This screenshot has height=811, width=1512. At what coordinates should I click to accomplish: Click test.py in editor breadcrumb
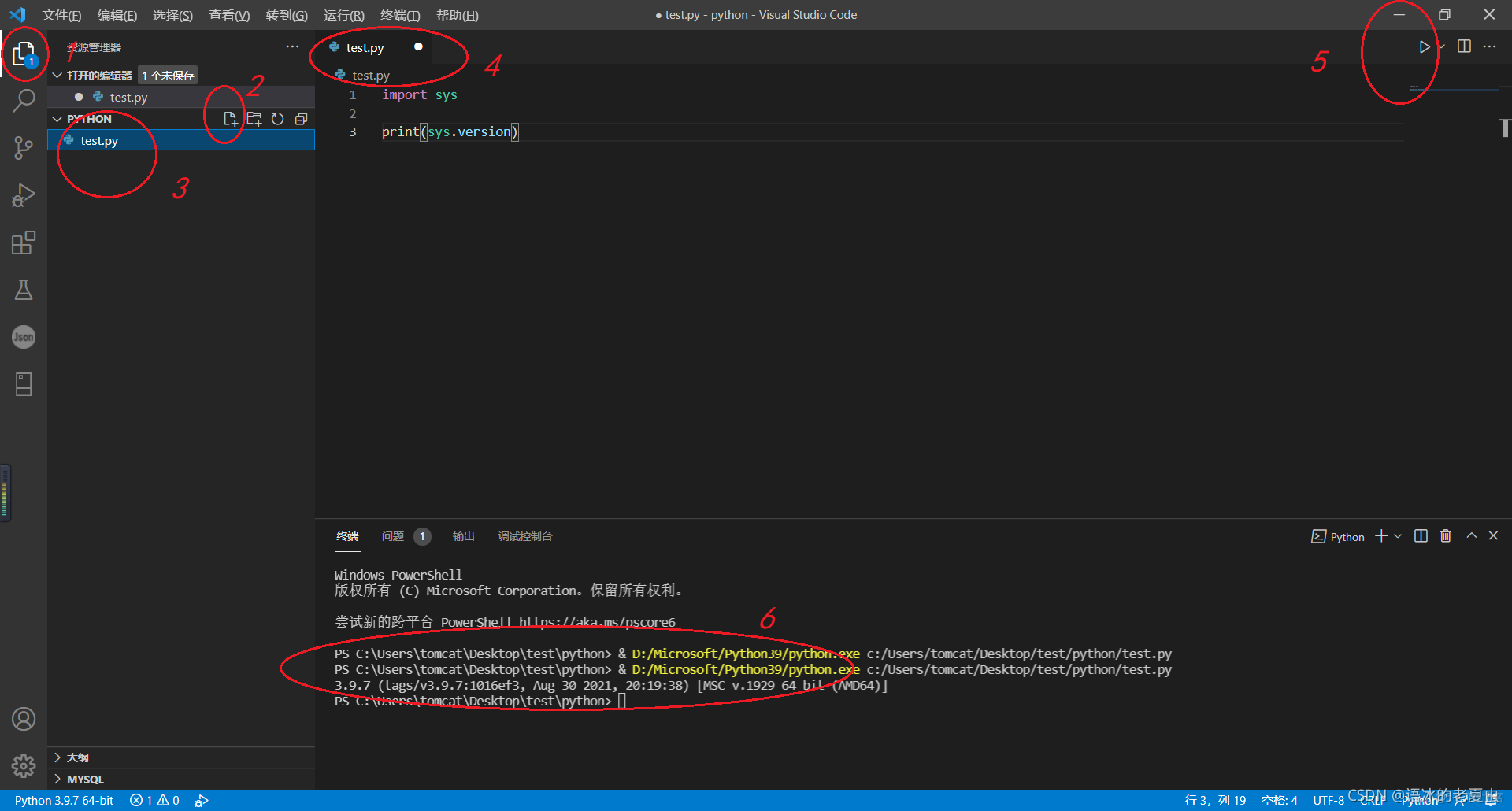click(370, 75)
